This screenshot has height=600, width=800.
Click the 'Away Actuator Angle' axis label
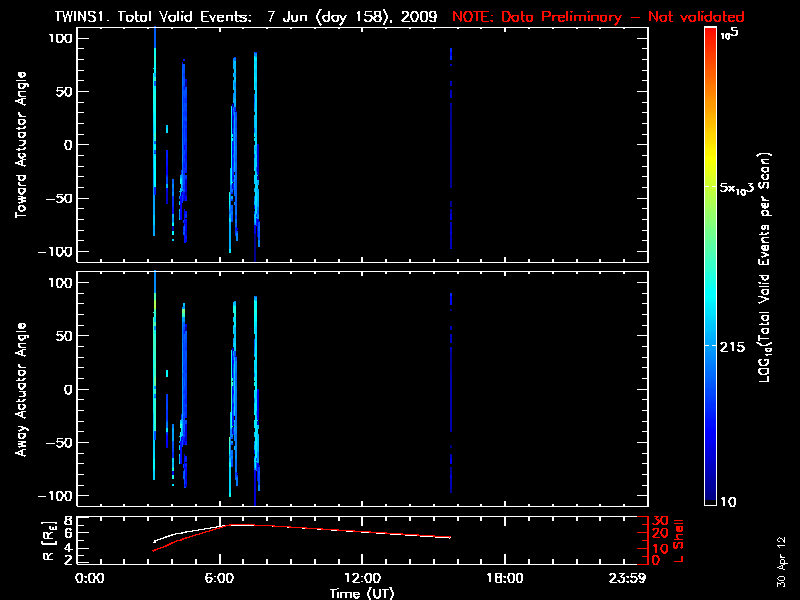coord(20,390)
